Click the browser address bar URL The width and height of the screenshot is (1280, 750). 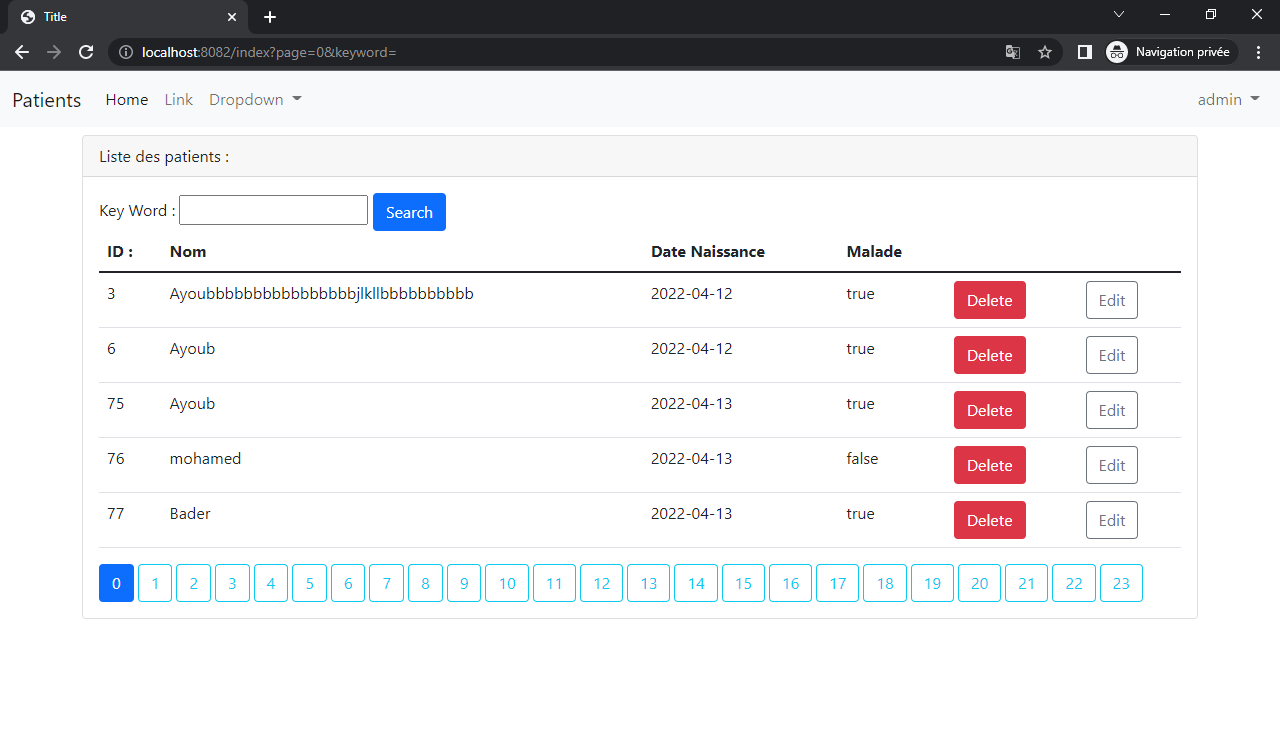pyautogui.click(x=270, y=52)
